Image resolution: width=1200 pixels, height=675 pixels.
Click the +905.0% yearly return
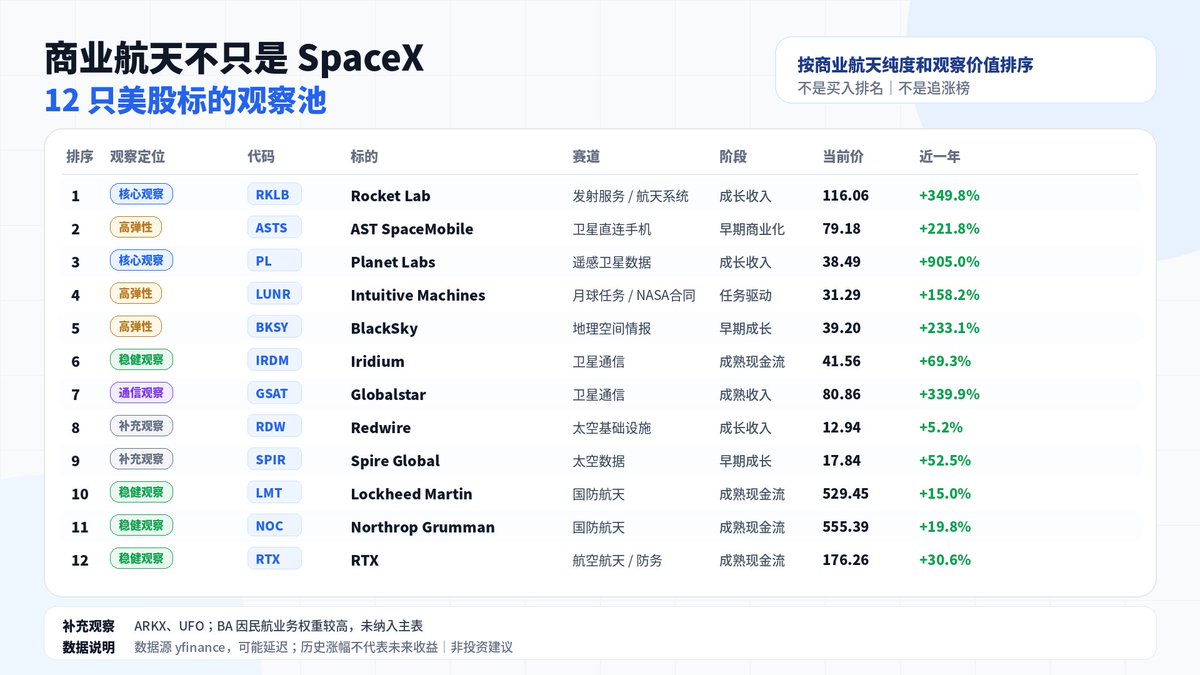[949, 262]
